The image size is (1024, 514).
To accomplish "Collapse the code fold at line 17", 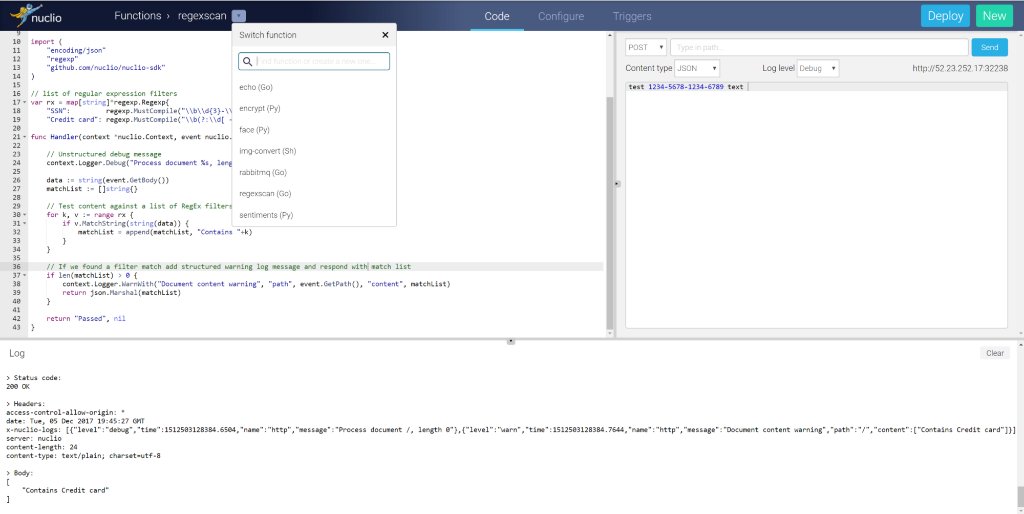I will point(25,103).
